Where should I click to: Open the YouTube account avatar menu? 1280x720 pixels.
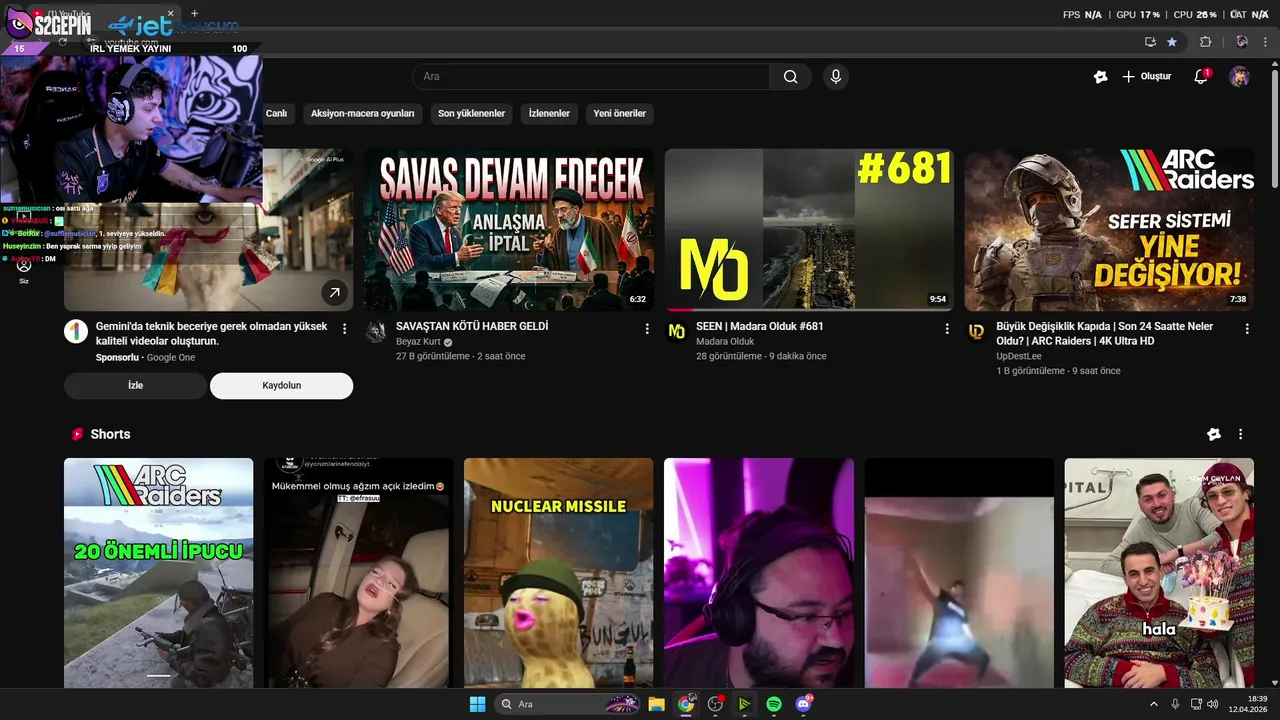pyautogui.click(x=1239, y=77)
